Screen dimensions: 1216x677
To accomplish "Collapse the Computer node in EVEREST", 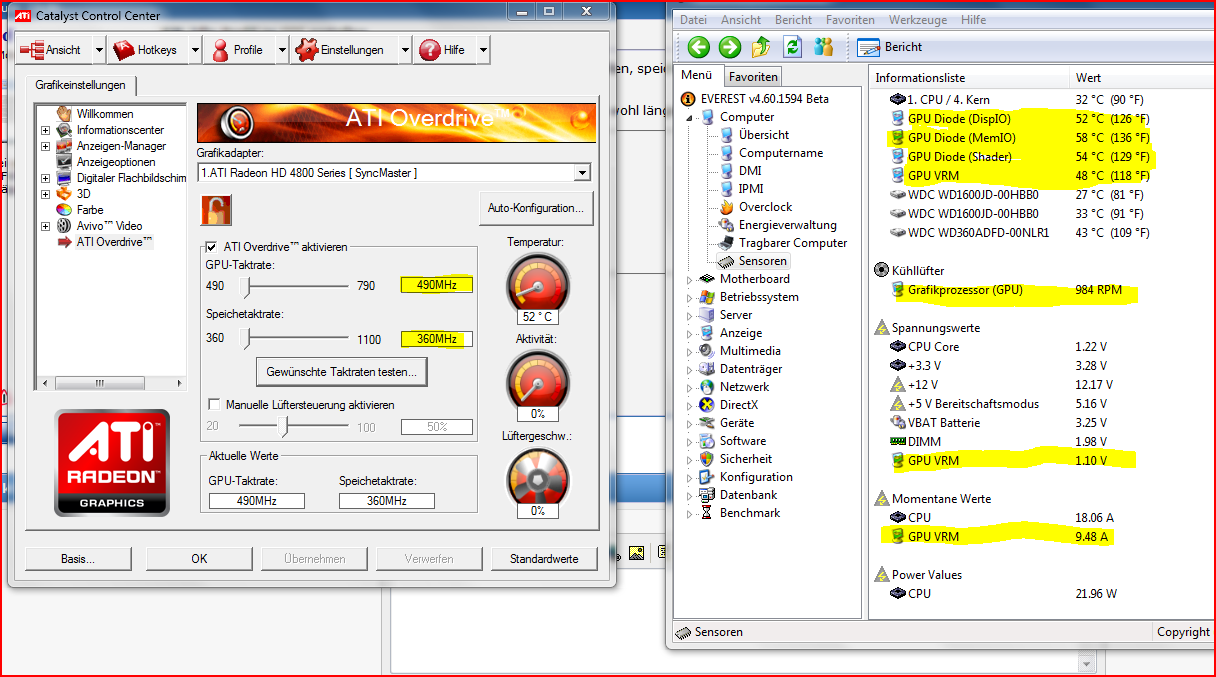I will point(689,118).
